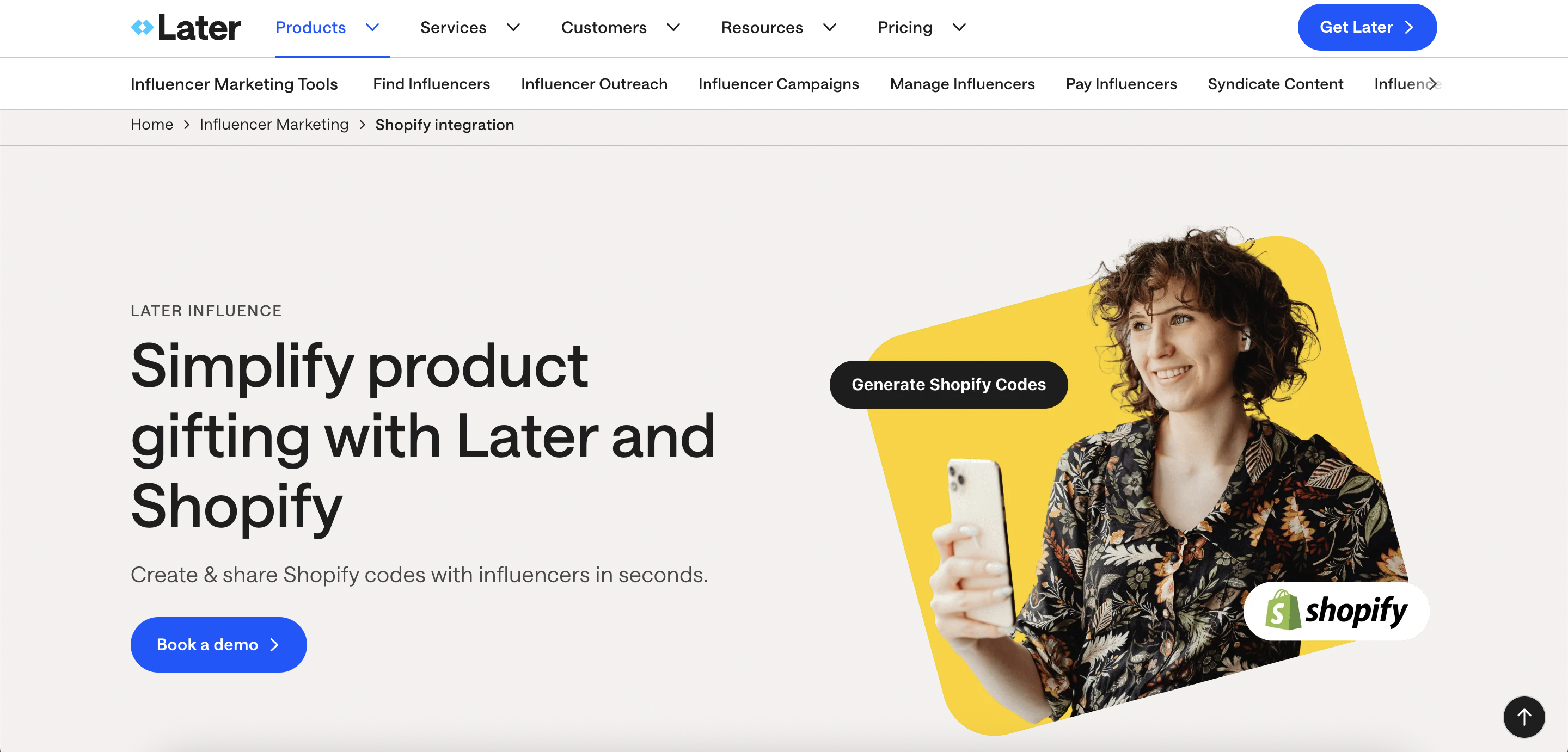1568x752 pixels.
Task: Expand the Products dropdown chevron
Action: coord(372,27)
